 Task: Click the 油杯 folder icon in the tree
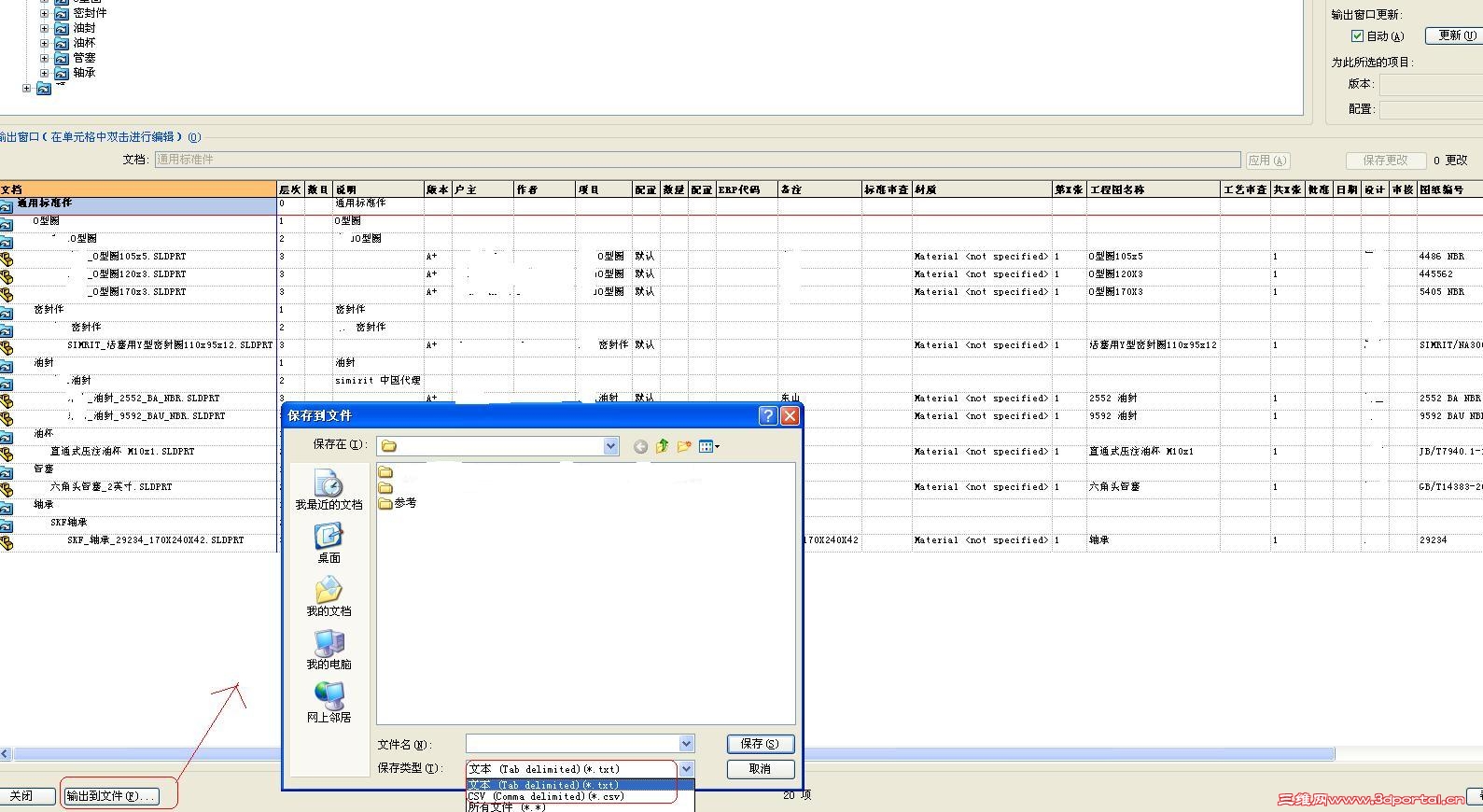click(62, 43)
